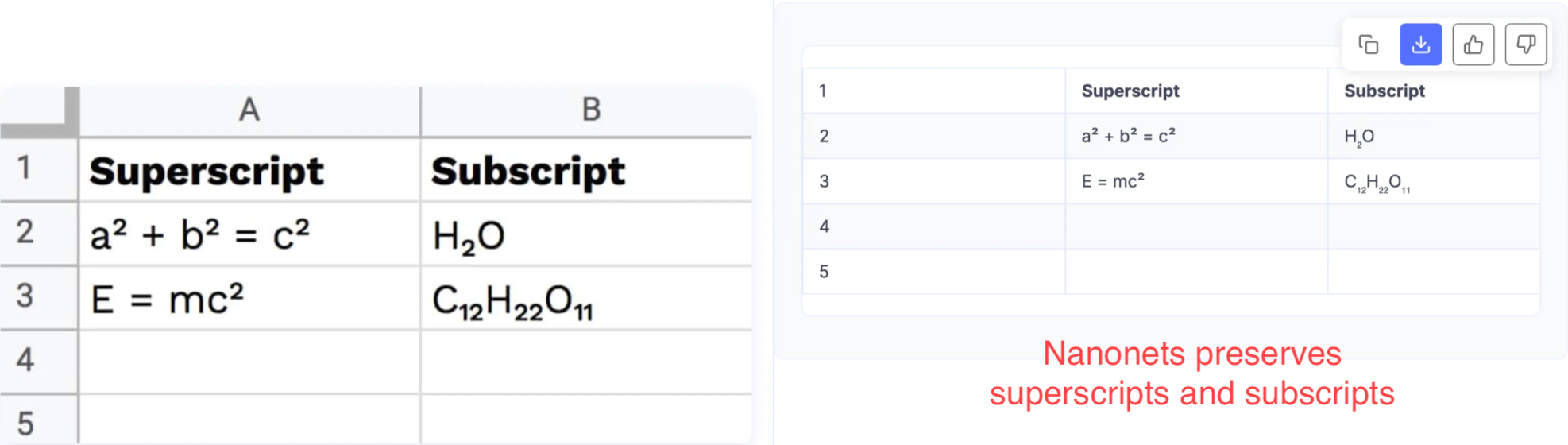Click the blue download icon
This screenshot has height=445, width=1568.
[1420, 44]
